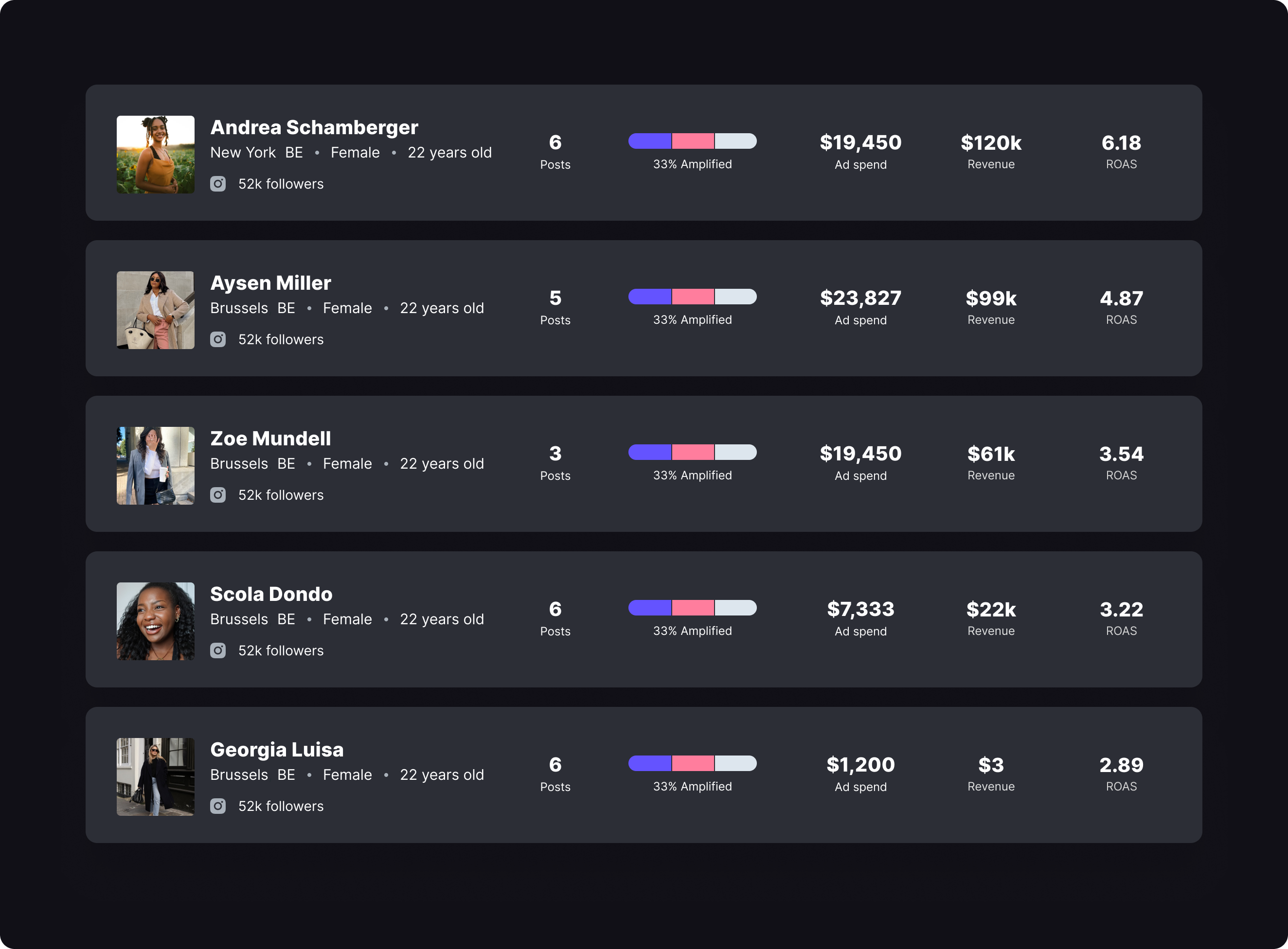Select the name Andrea Schamberger
This screenshot has width=1288, height=949.
point(314,127)
